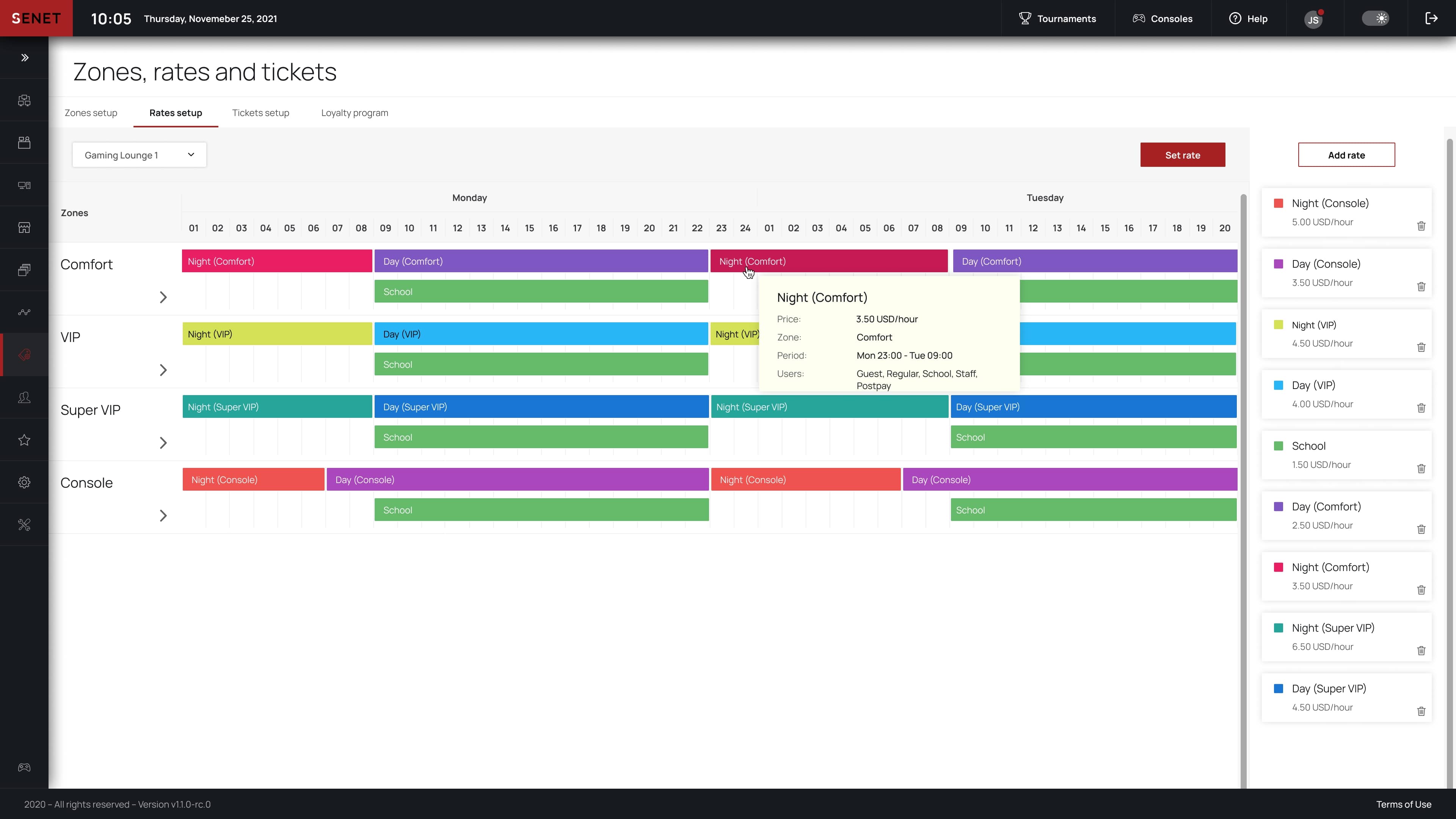Click the logout/exit icon top right
The height and width of the screenshot is (819, 1456).
(x=1431, y=18)
